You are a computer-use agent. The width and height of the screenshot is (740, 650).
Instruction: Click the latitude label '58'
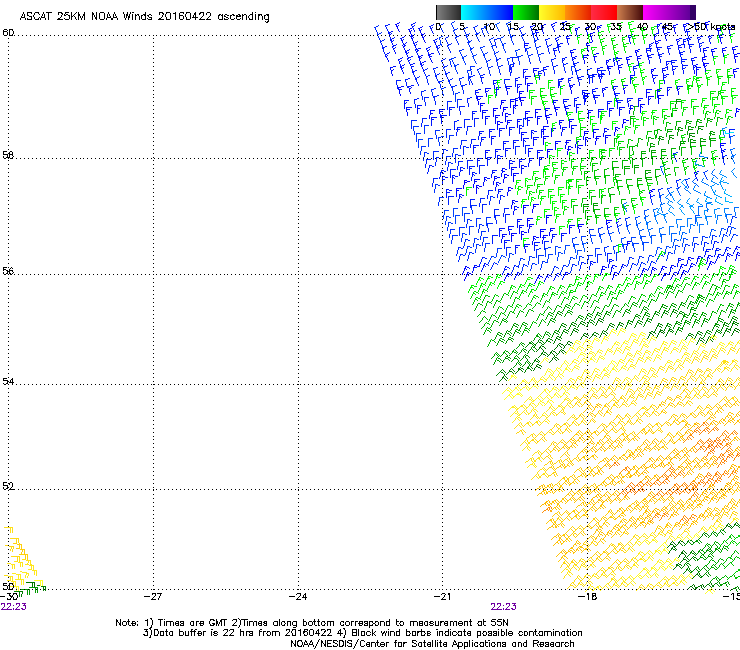pos(8,155)
